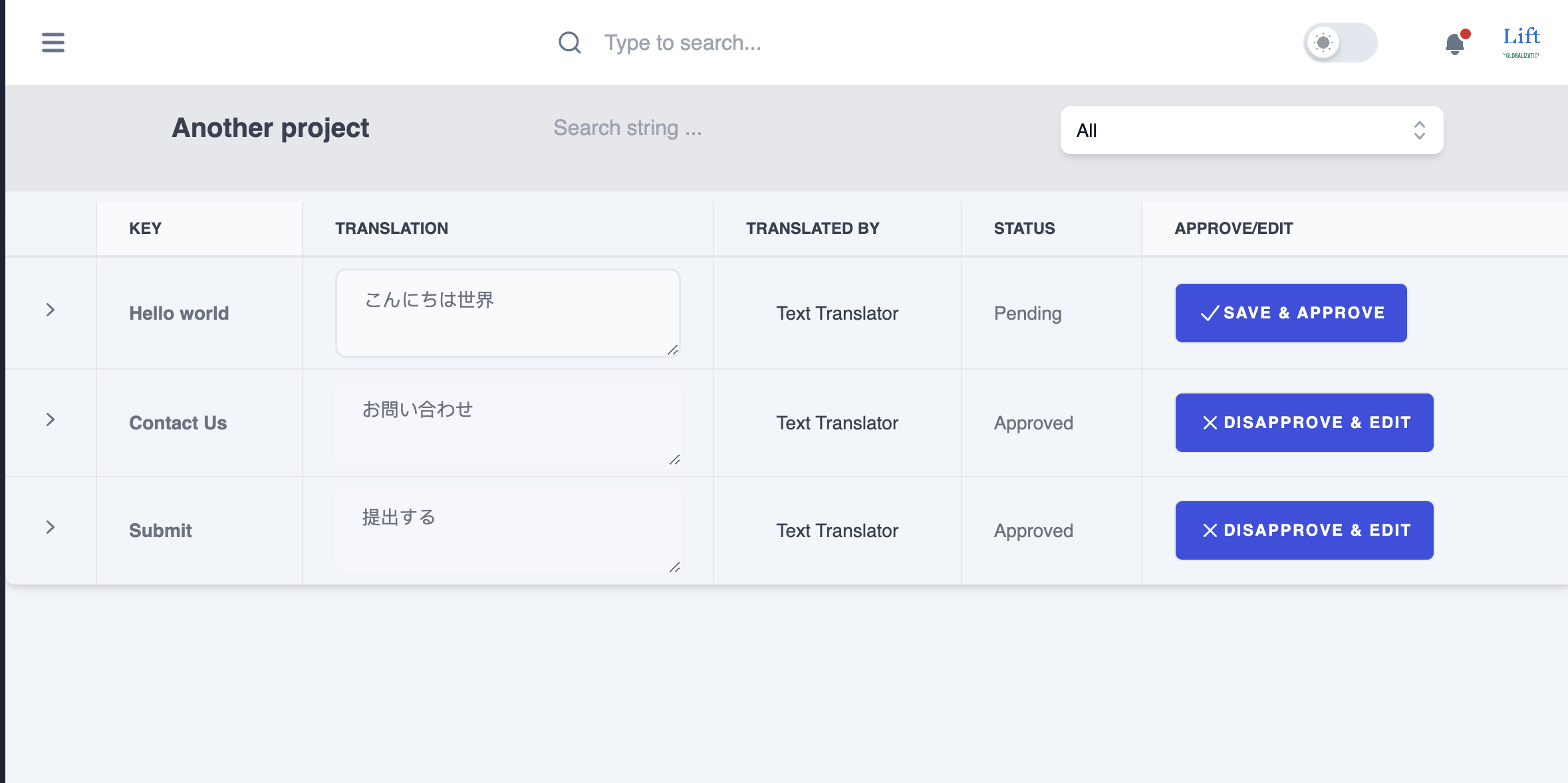
Task: Focus the Search string input
Action: (x=791, y=128)
